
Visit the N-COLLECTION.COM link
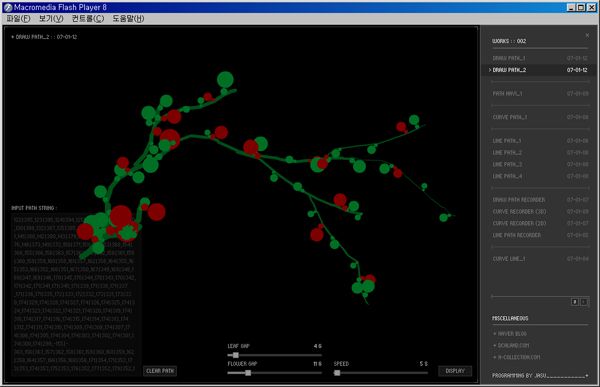[517, 357]
